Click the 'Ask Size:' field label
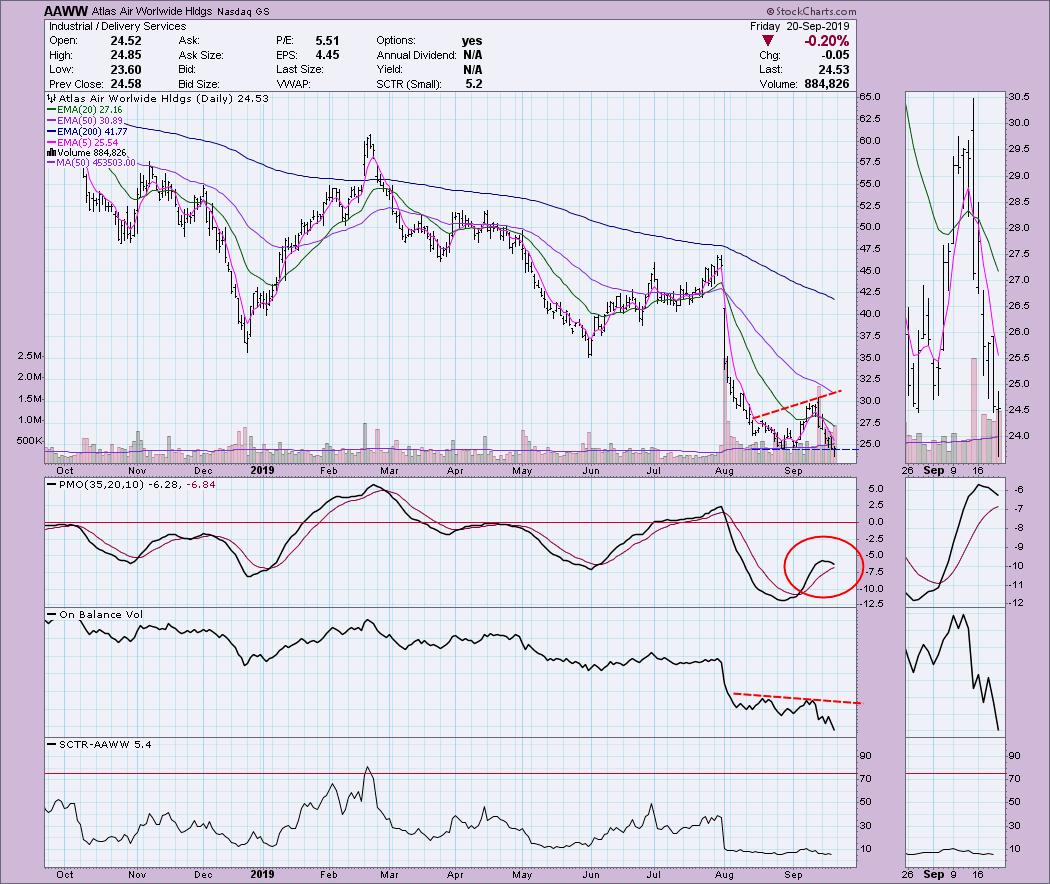The image size is (1050, 884). [x=201, y=56]
